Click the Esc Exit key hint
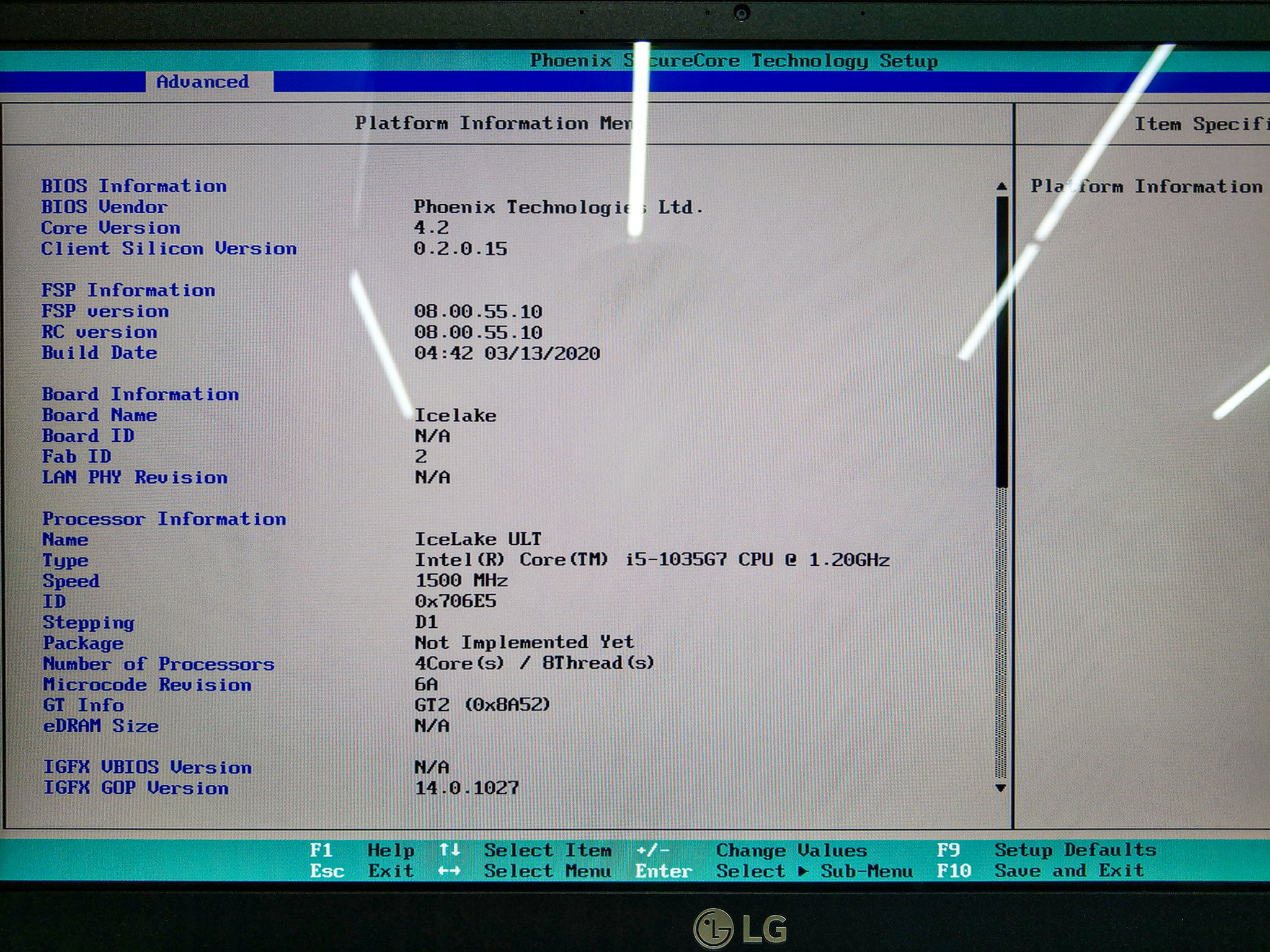 362,871
